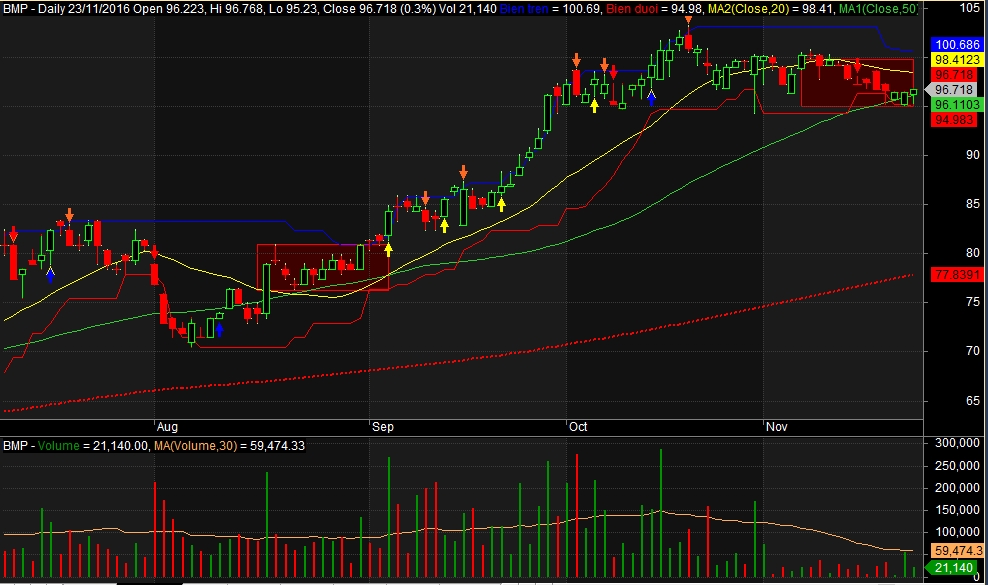Click the green MA1(Close,50) indicator label
Image resolution: width=988 pixels, height=585 pixels.
[x=878, y=9]
